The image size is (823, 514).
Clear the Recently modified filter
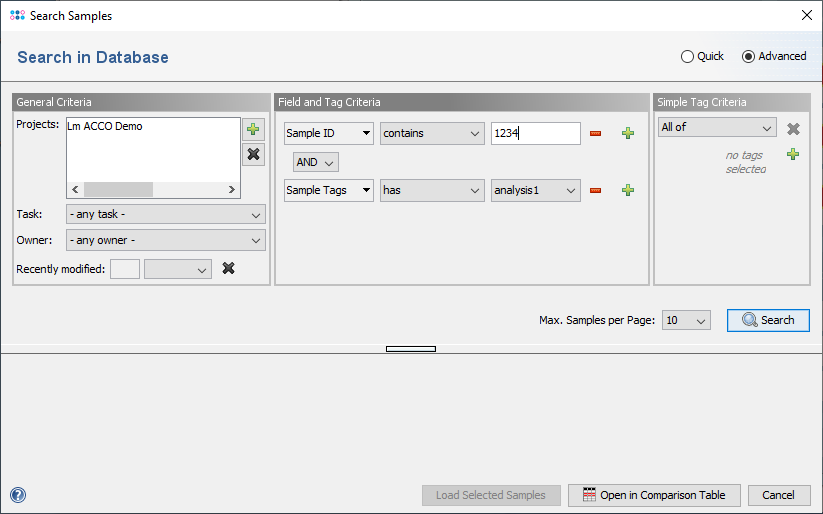pyautogui.click(x=228, y=268)
